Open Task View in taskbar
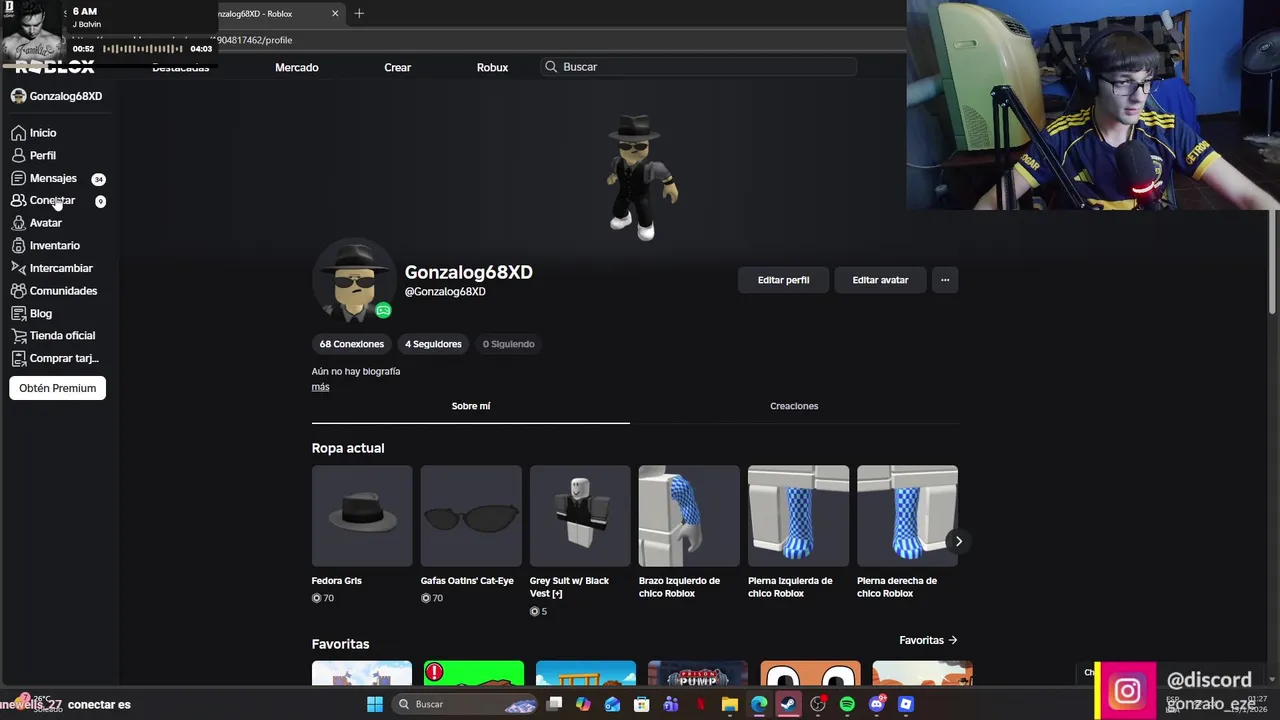This screenshot has height=720, width=1280. tap(555, 704)
